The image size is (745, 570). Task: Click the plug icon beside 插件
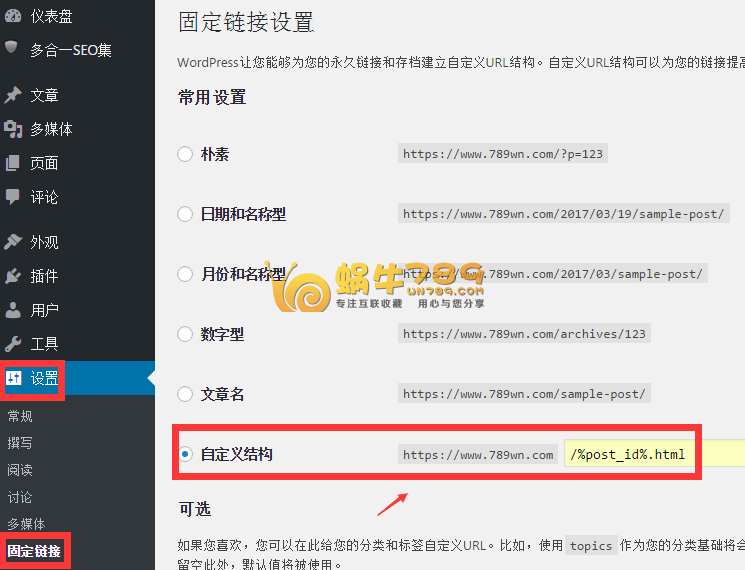tap(13, 276)
